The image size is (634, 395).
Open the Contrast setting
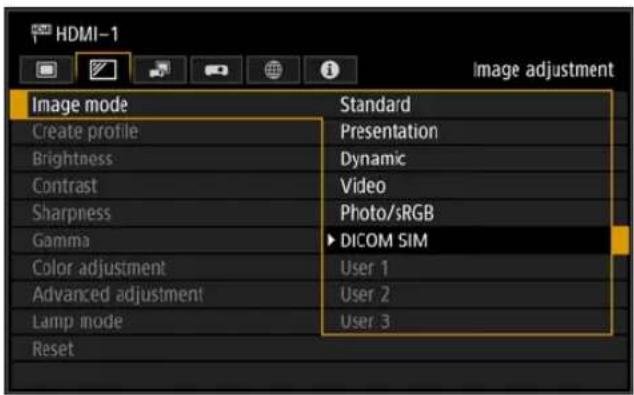(x=166, y=186)
